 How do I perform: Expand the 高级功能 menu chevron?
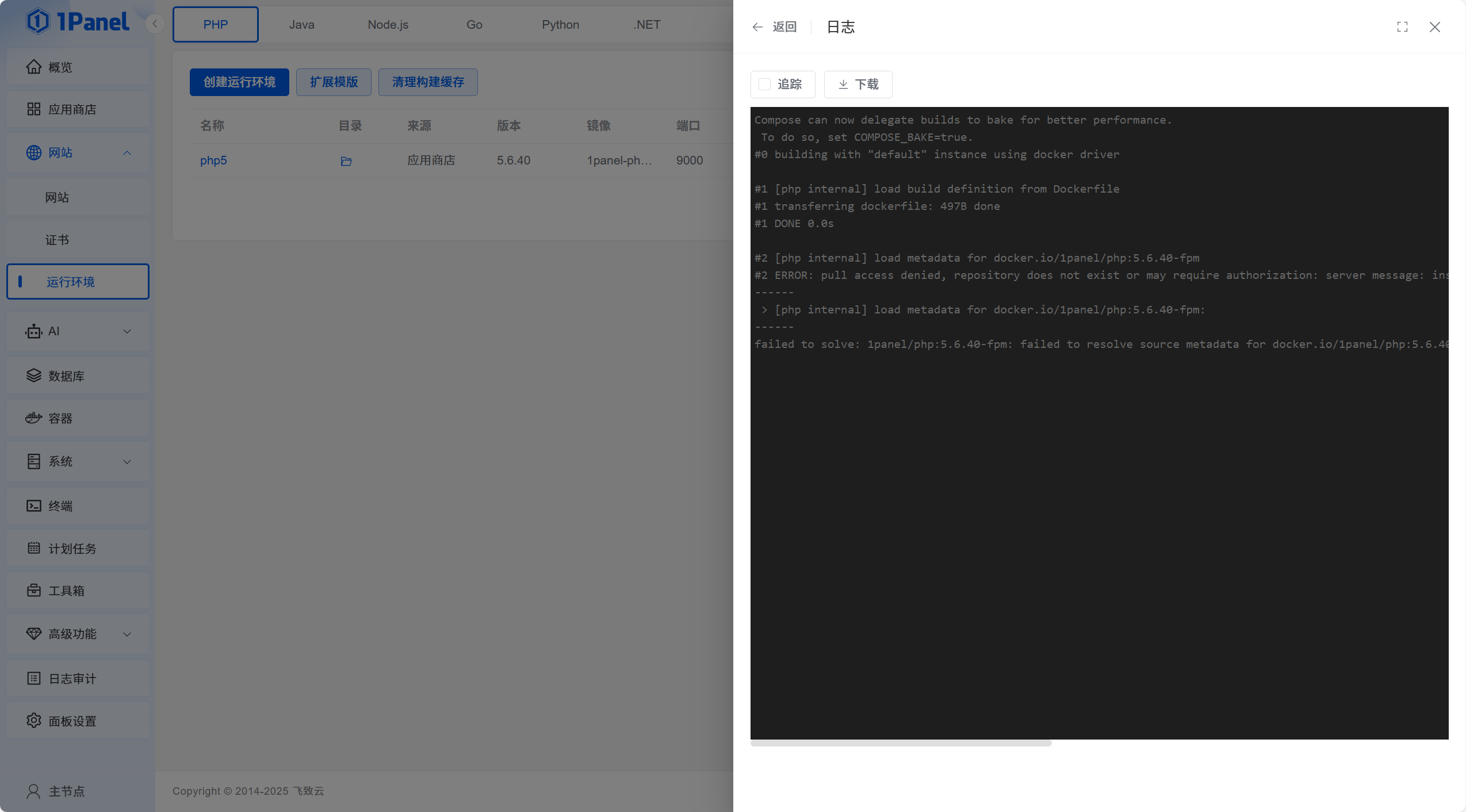pos(127,634)
